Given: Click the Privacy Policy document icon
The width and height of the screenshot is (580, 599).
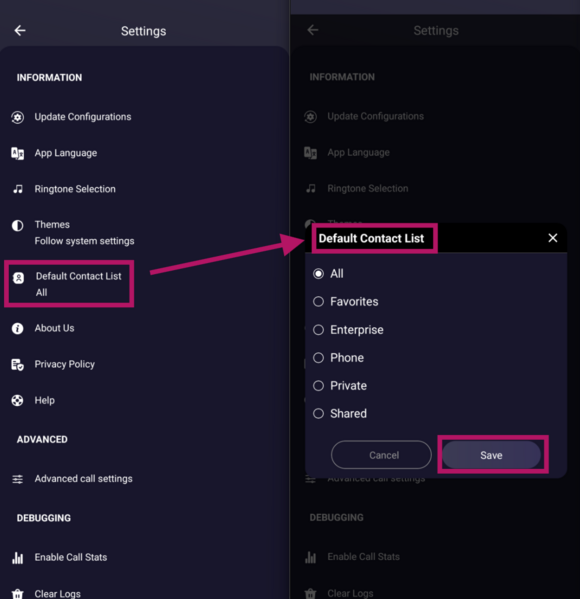Looking at the screenshot, I should [x=18, y=364].
